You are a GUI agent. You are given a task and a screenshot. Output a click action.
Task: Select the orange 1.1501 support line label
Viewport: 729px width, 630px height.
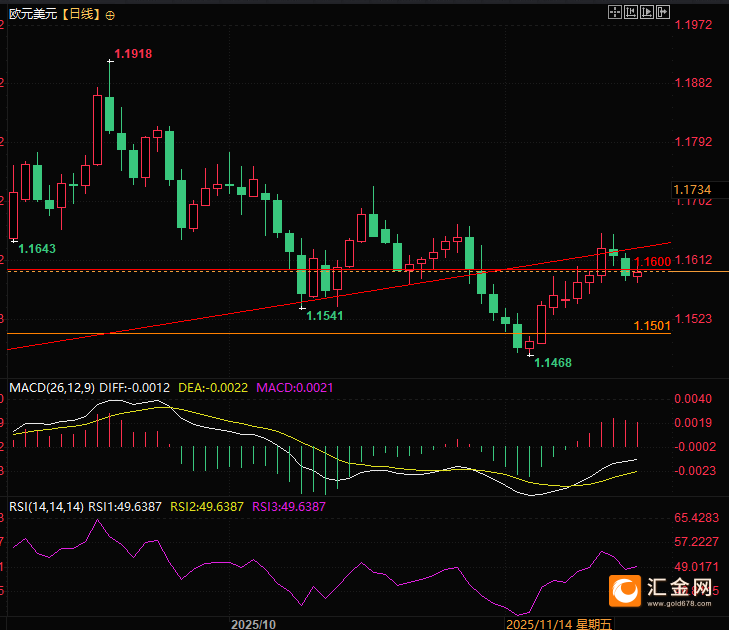[652, 325]
